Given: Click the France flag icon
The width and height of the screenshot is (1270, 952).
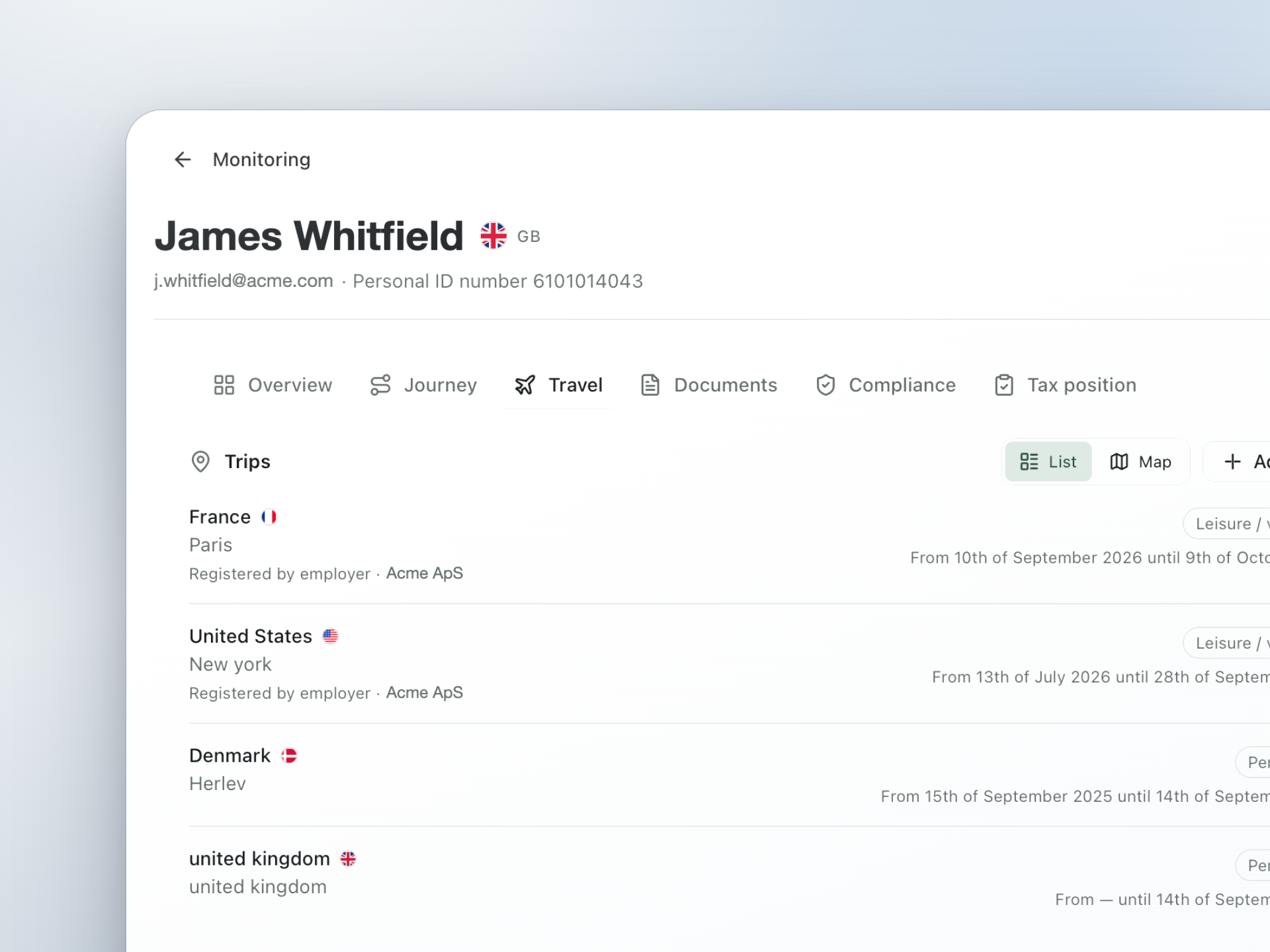Looking at the screenshot, I should pos(269,517).
